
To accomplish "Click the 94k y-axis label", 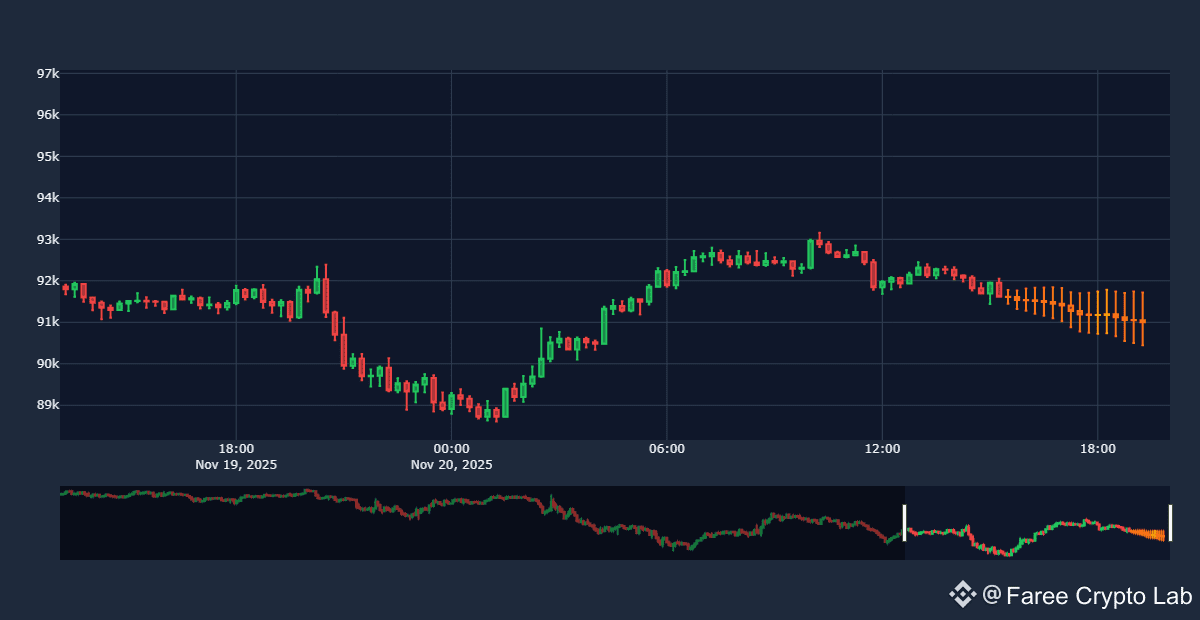I will tap(48, 198).
